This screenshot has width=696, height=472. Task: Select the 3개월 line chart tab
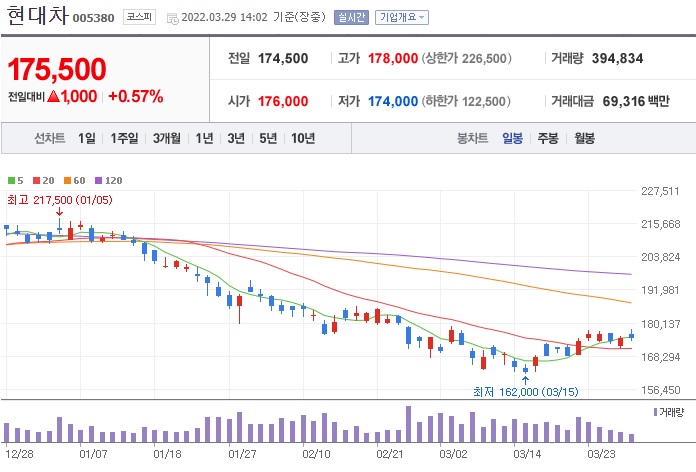(x=167, y=138)
